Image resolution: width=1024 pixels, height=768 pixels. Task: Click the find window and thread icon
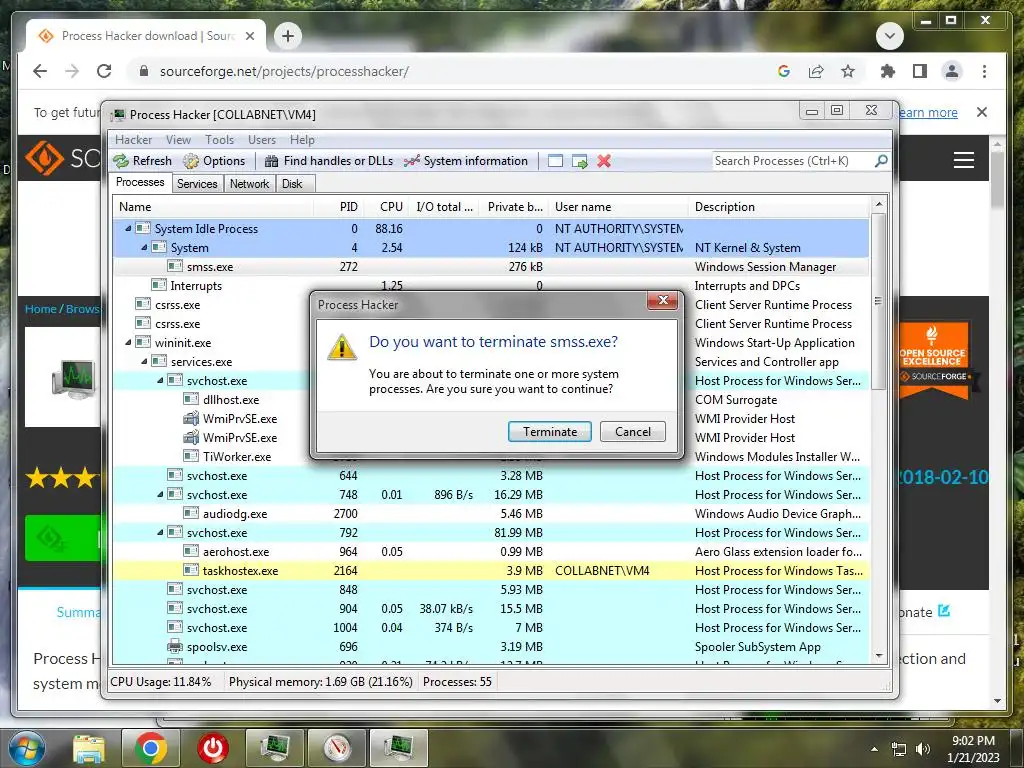coord(579,161)
